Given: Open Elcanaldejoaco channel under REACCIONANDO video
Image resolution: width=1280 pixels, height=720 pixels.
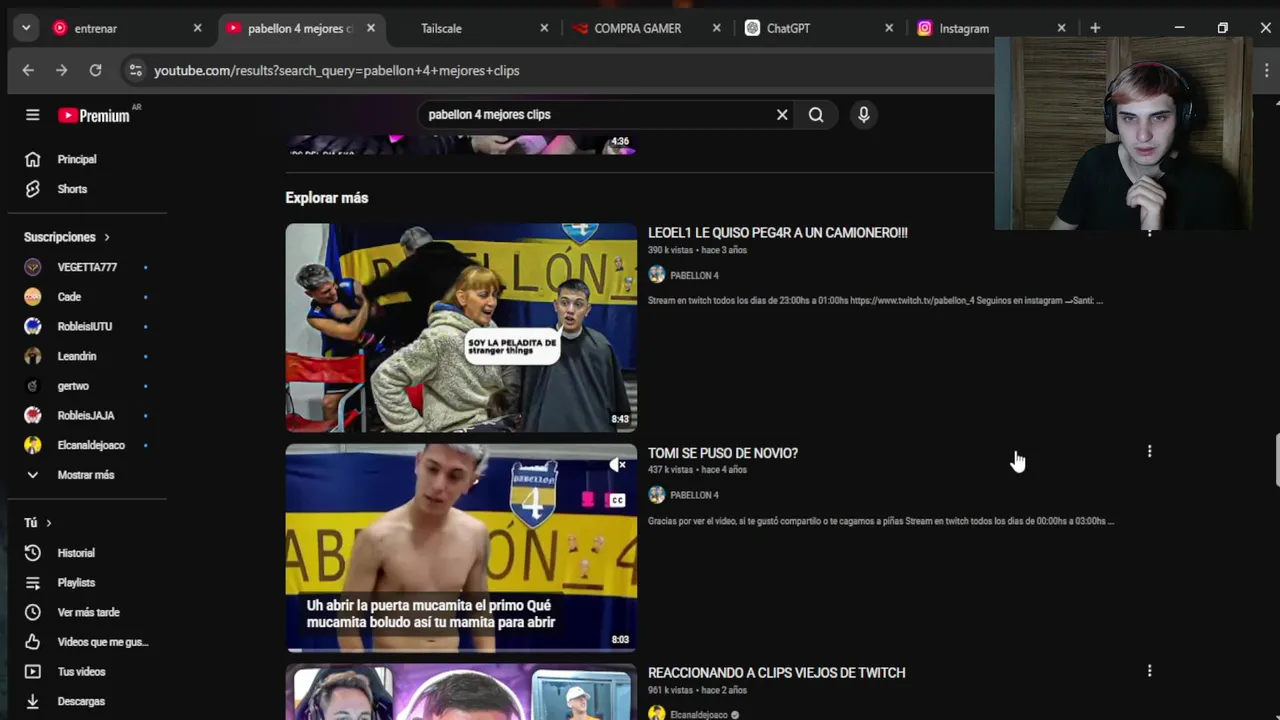Looking at the screenshot, I should pos(699,715).
